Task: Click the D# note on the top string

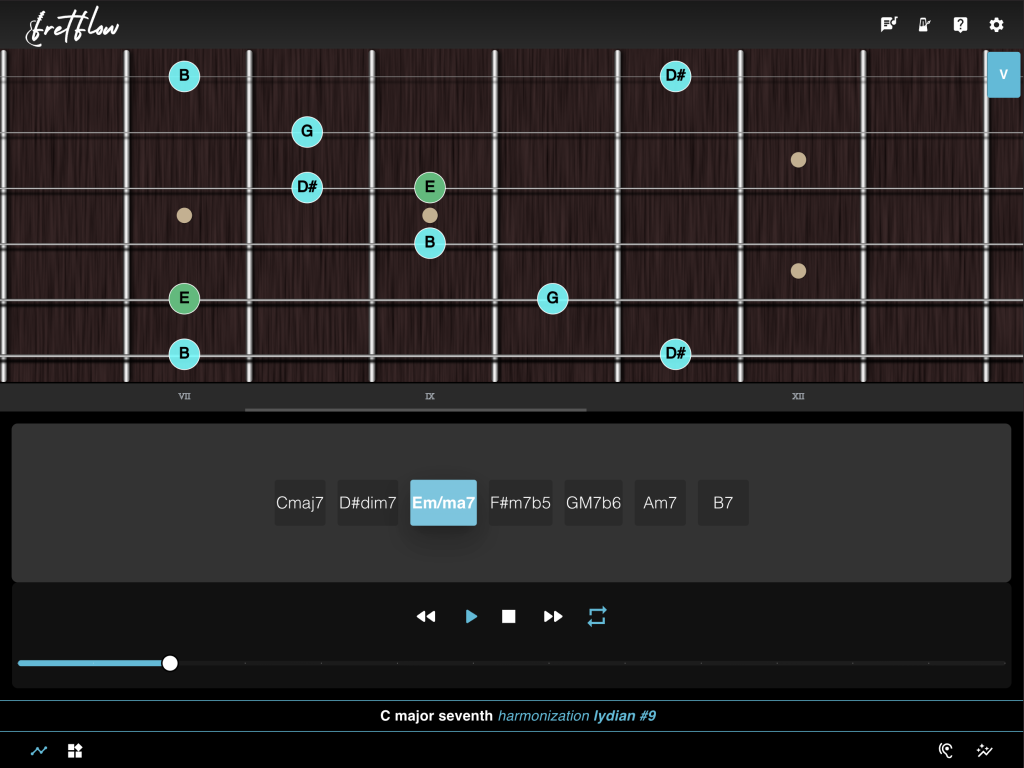Action: click(x=675, y=76)
